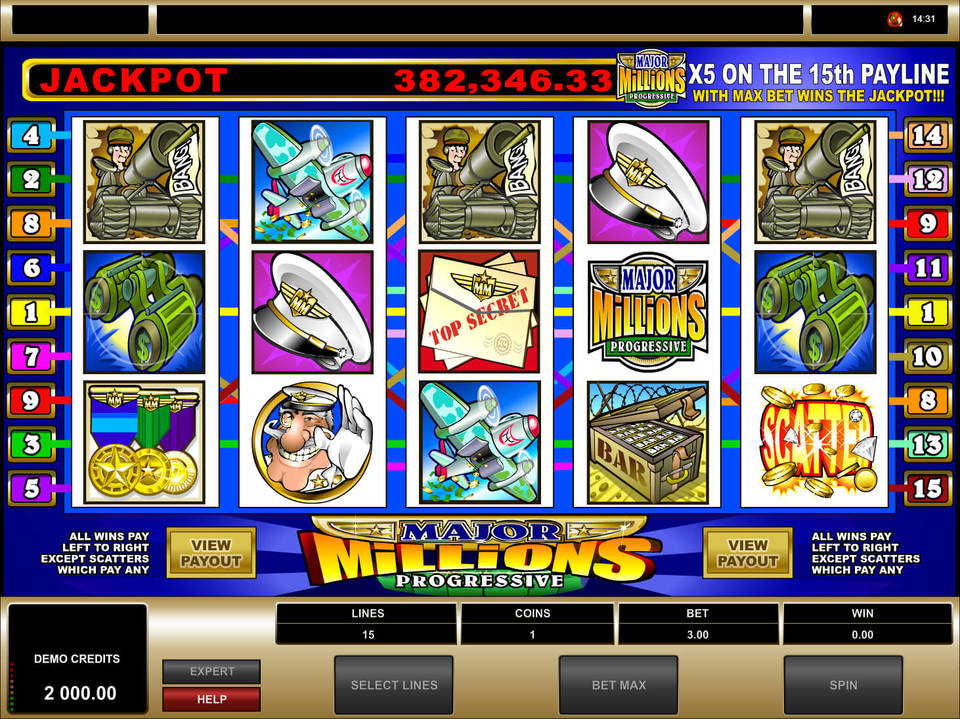Select the yellow payline 1 marker on the left
The width and height of the screenshot is (960, 719).
click(x=31, y=312)
